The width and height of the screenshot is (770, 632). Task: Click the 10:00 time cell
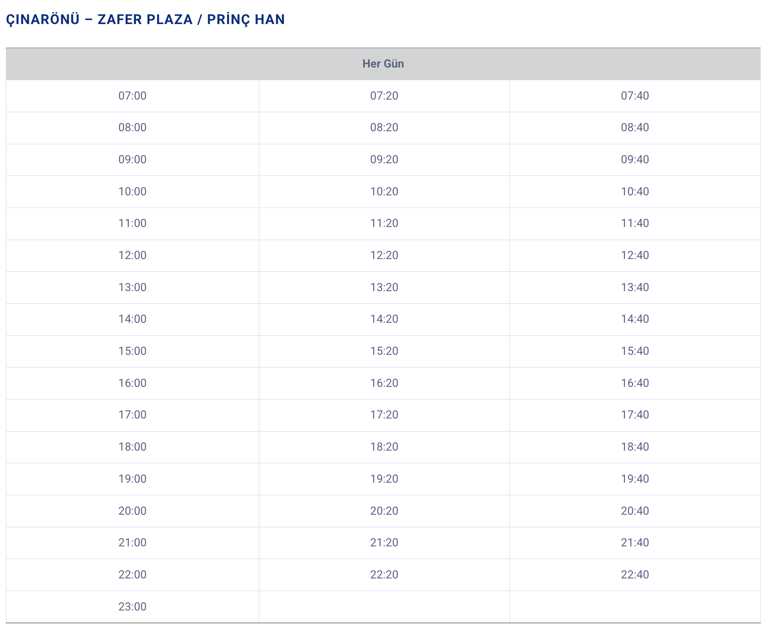(132, 192)
